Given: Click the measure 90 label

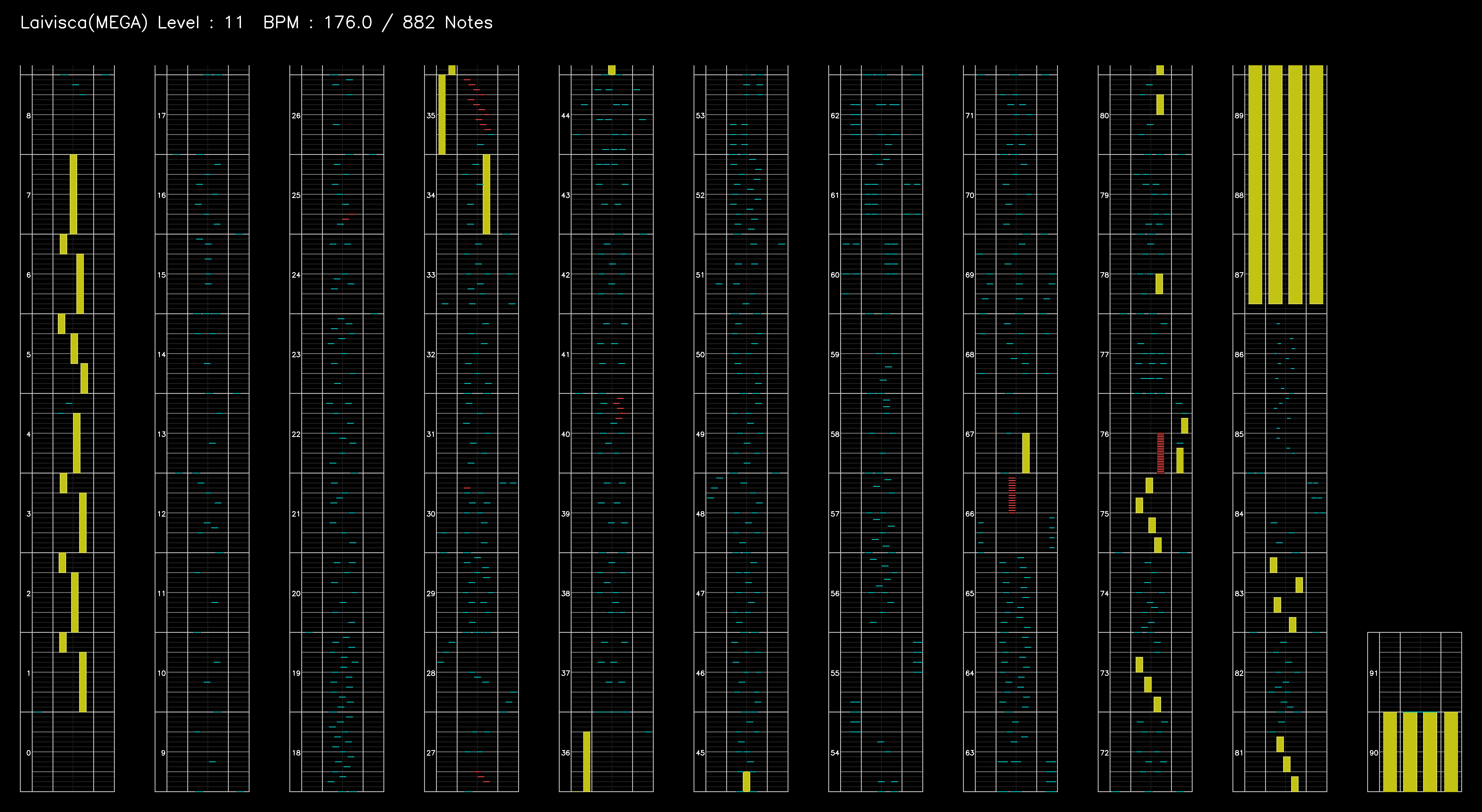Looking at the screenshot, I should (1374, 753).
